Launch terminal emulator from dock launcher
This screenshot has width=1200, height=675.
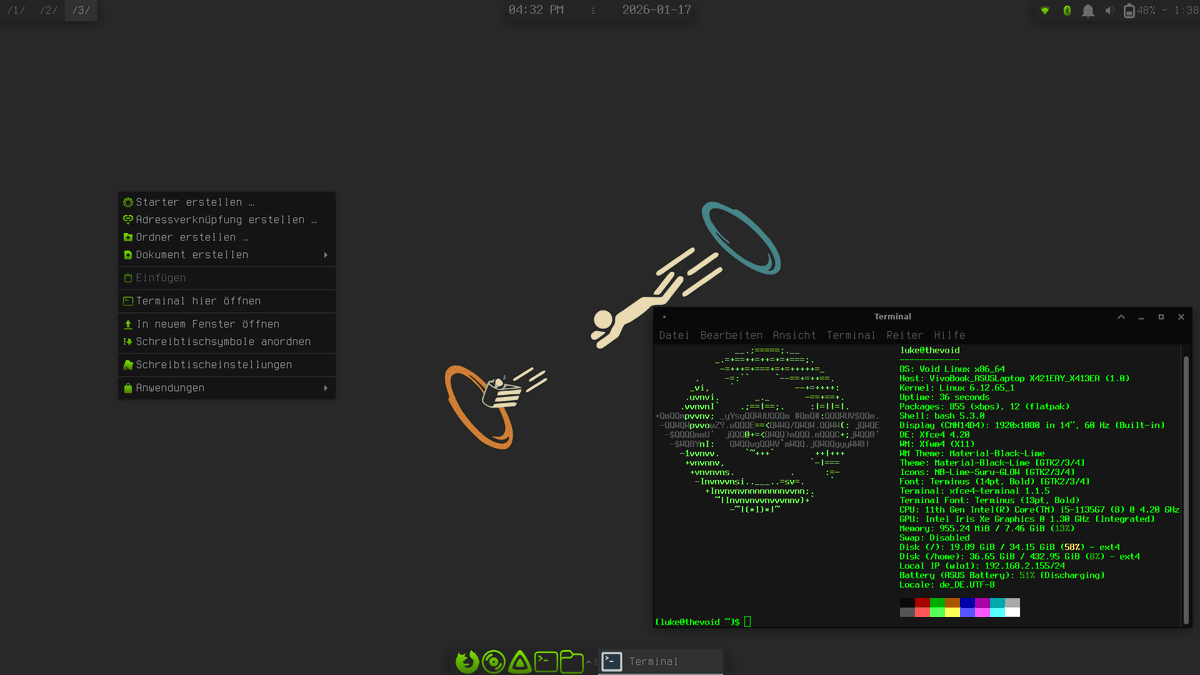pos(546,661)
